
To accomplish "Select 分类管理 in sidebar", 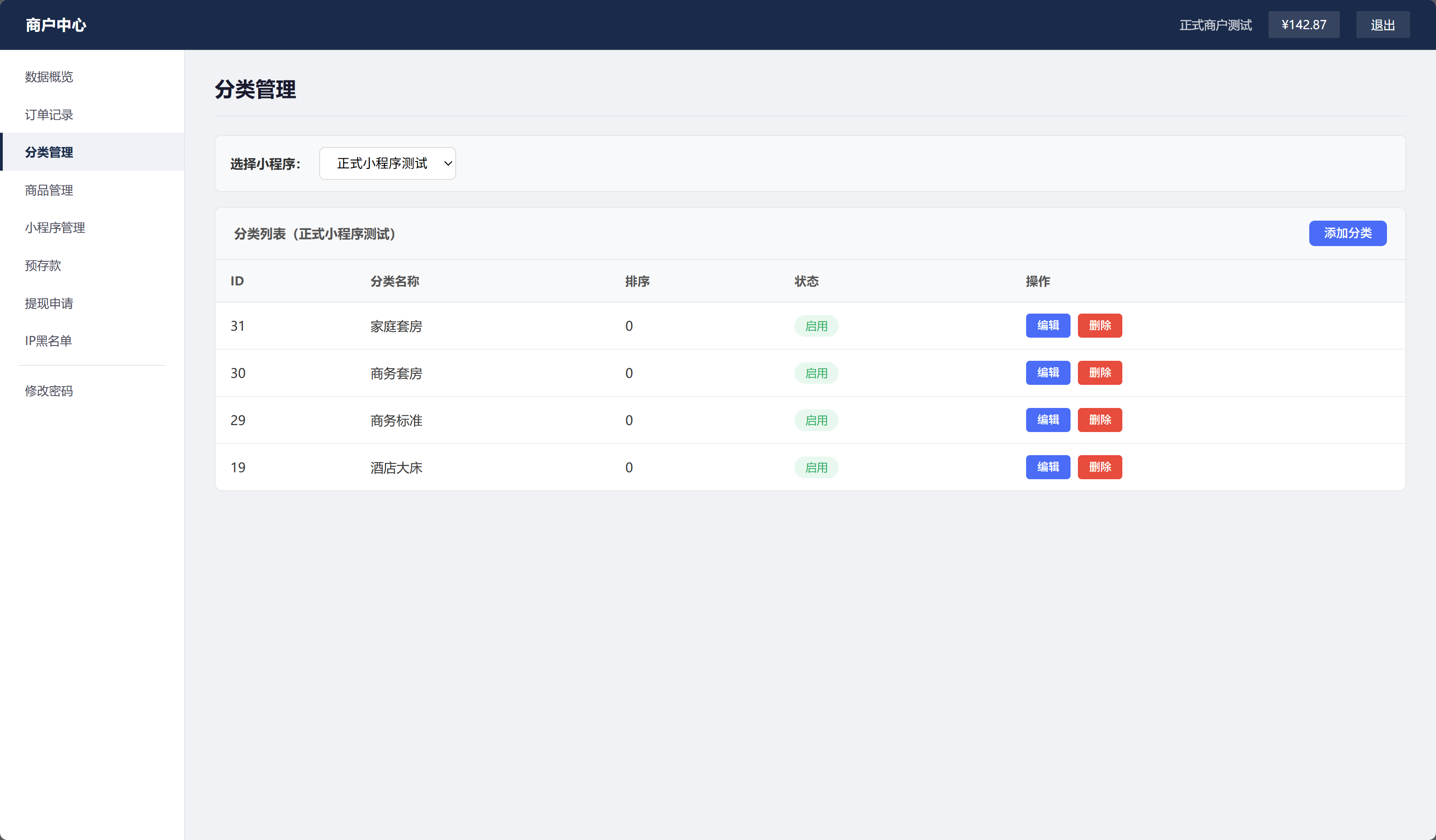I will [x=93, y=152].
